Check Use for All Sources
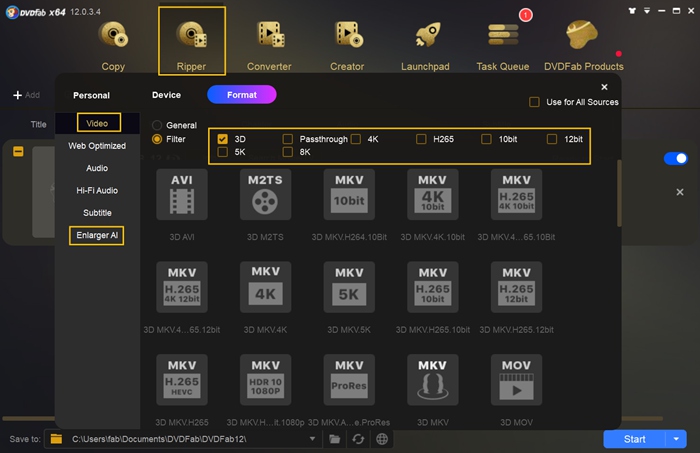The height and width of the screenshot is (453, 700). coord(534,102)
